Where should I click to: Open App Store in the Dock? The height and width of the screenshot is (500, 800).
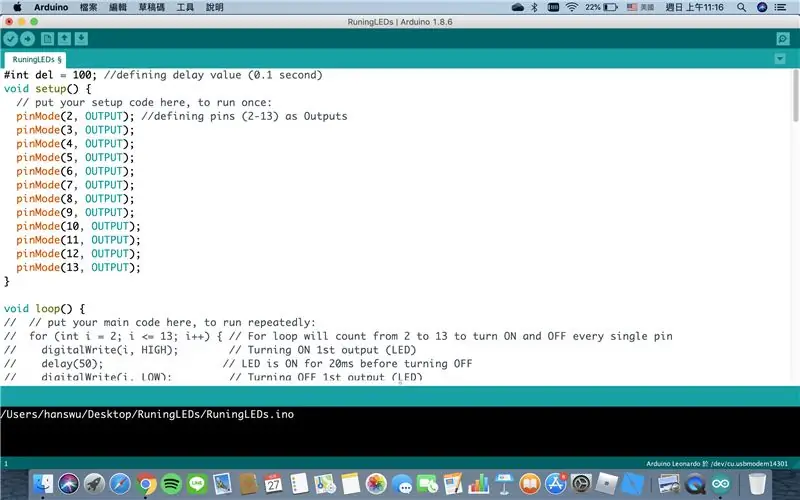point(556,484)
